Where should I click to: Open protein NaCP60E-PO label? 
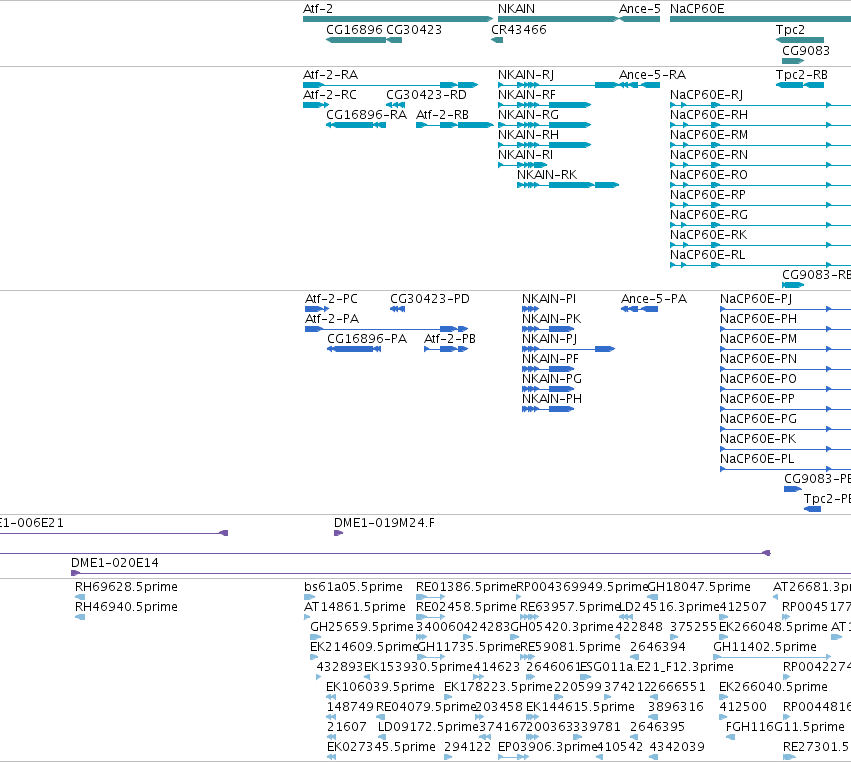[x=758, y=379]
